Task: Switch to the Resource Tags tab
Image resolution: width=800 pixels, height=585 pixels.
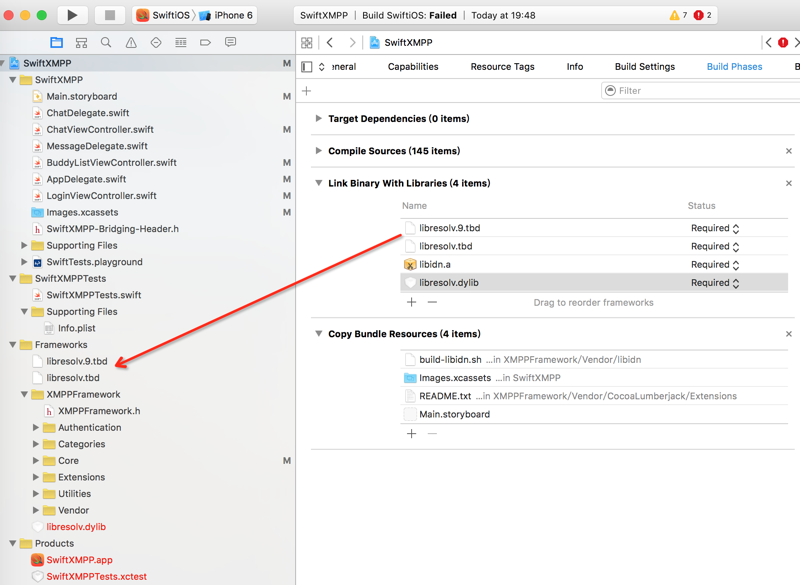Action: [x=503, y=67]
